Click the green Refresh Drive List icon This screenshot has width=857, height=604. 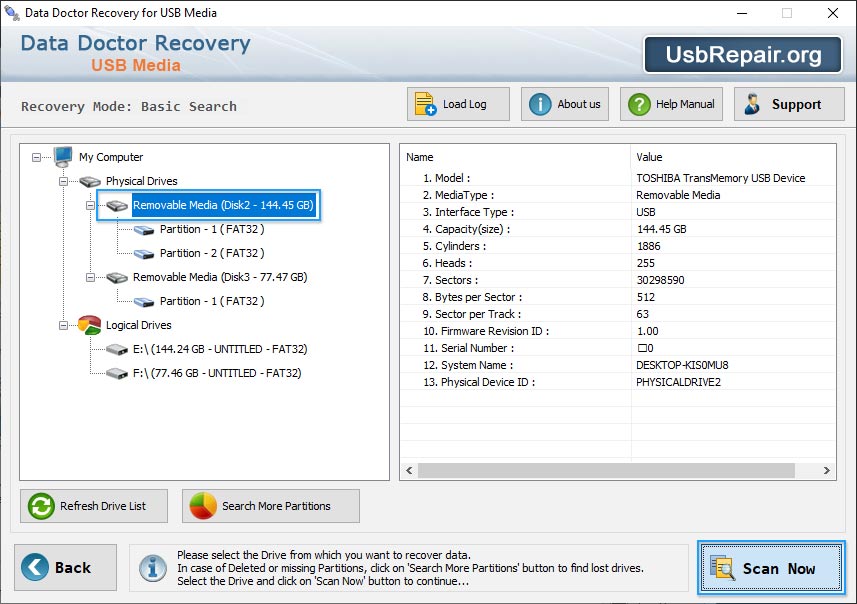point(41,506)
